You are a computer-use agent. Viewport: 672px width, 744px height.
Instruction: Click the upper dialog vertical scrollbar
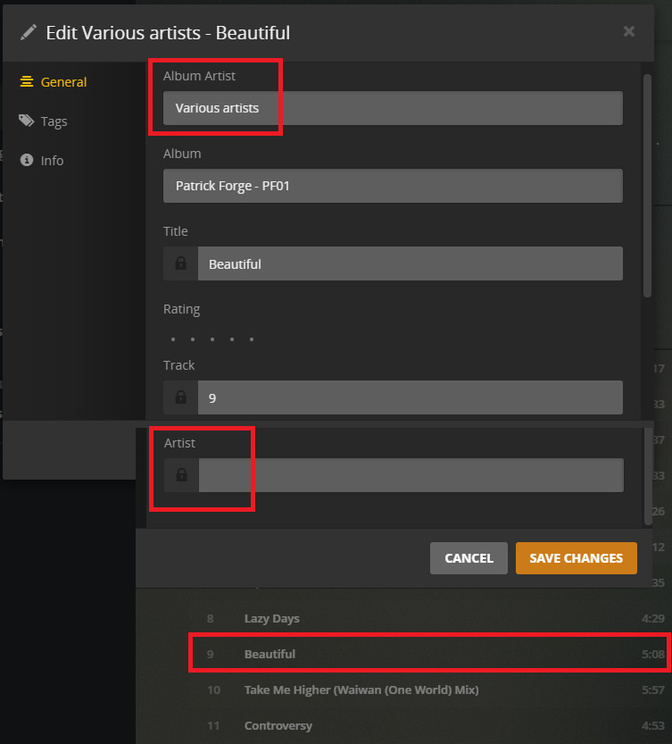click(x=647, y=186)
